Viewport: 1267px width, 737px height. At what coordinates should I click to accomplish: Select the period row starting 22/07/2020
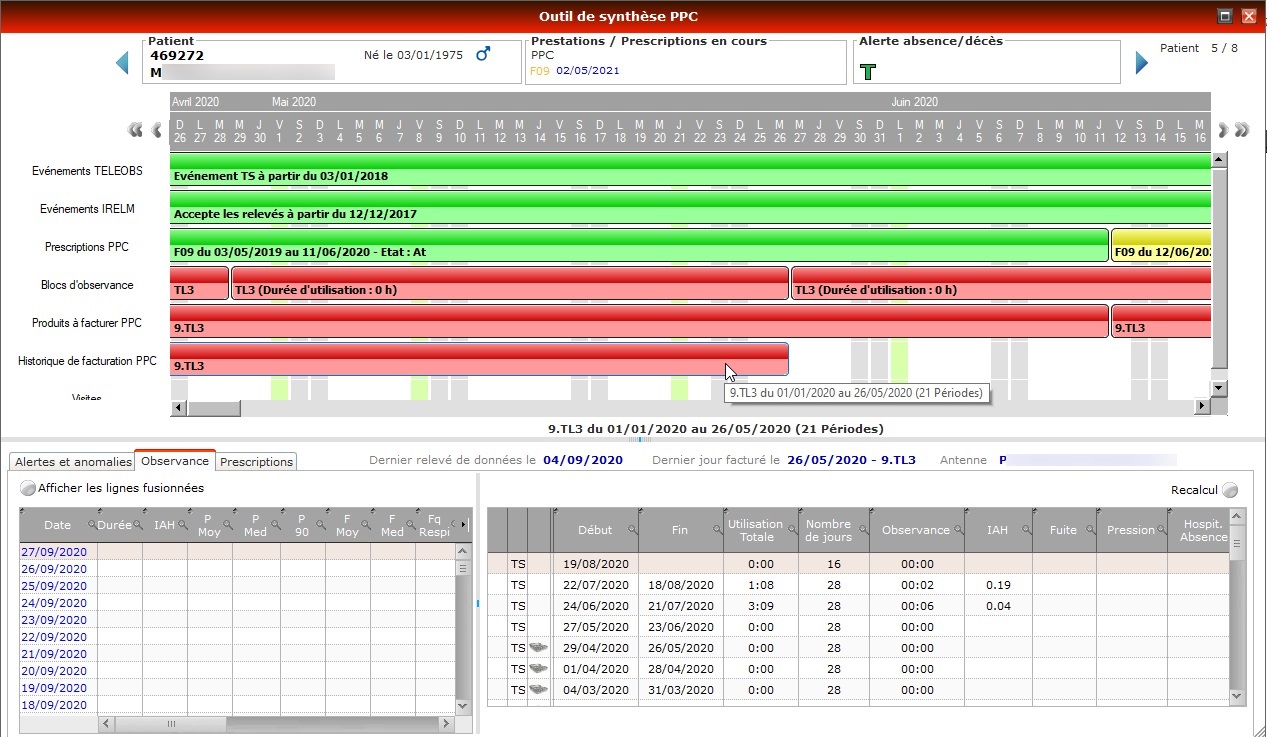858,584
